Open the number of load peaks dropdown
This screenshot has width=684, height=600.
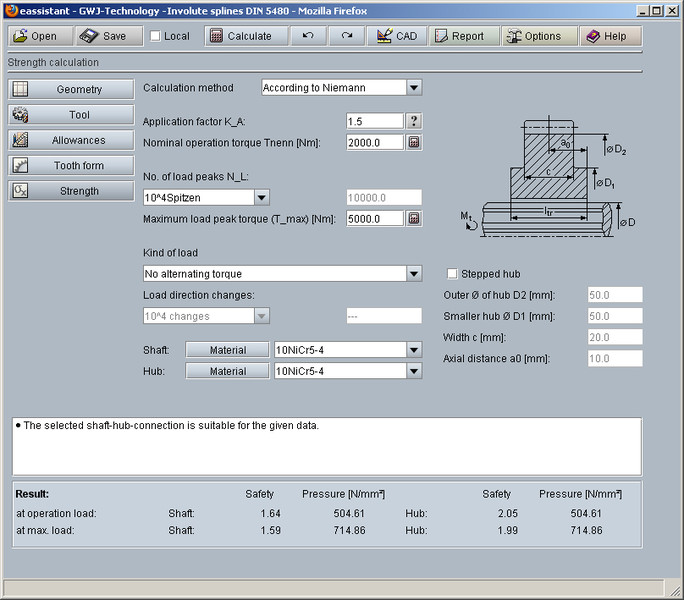262,198
